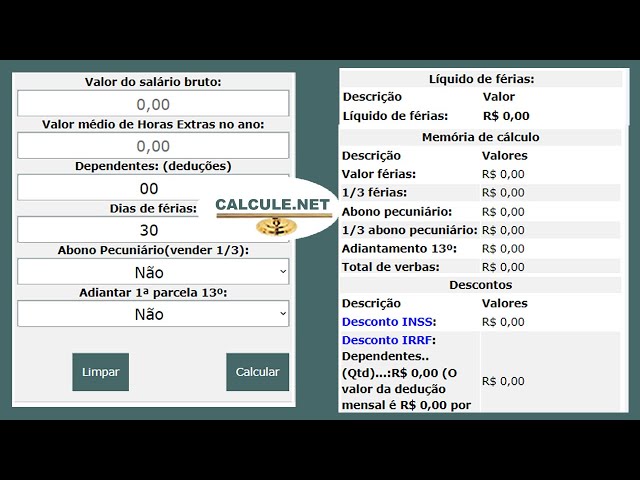The image size is (640, 480).
Task: Click the '1/3 férias:' row label
Action: click(374, 193)
